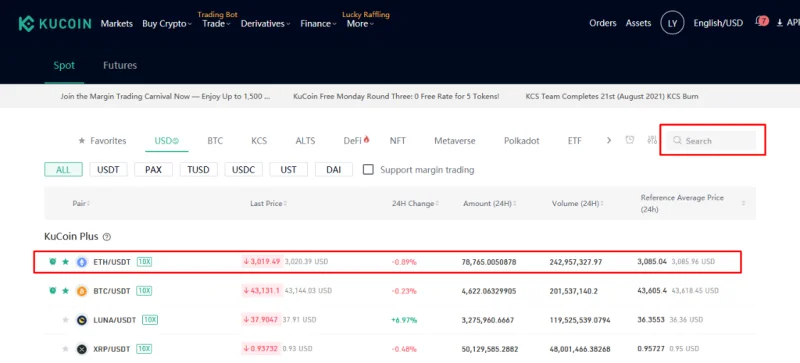Select the UST quote filter
800x363 pixels.
[x=288, y=170]
